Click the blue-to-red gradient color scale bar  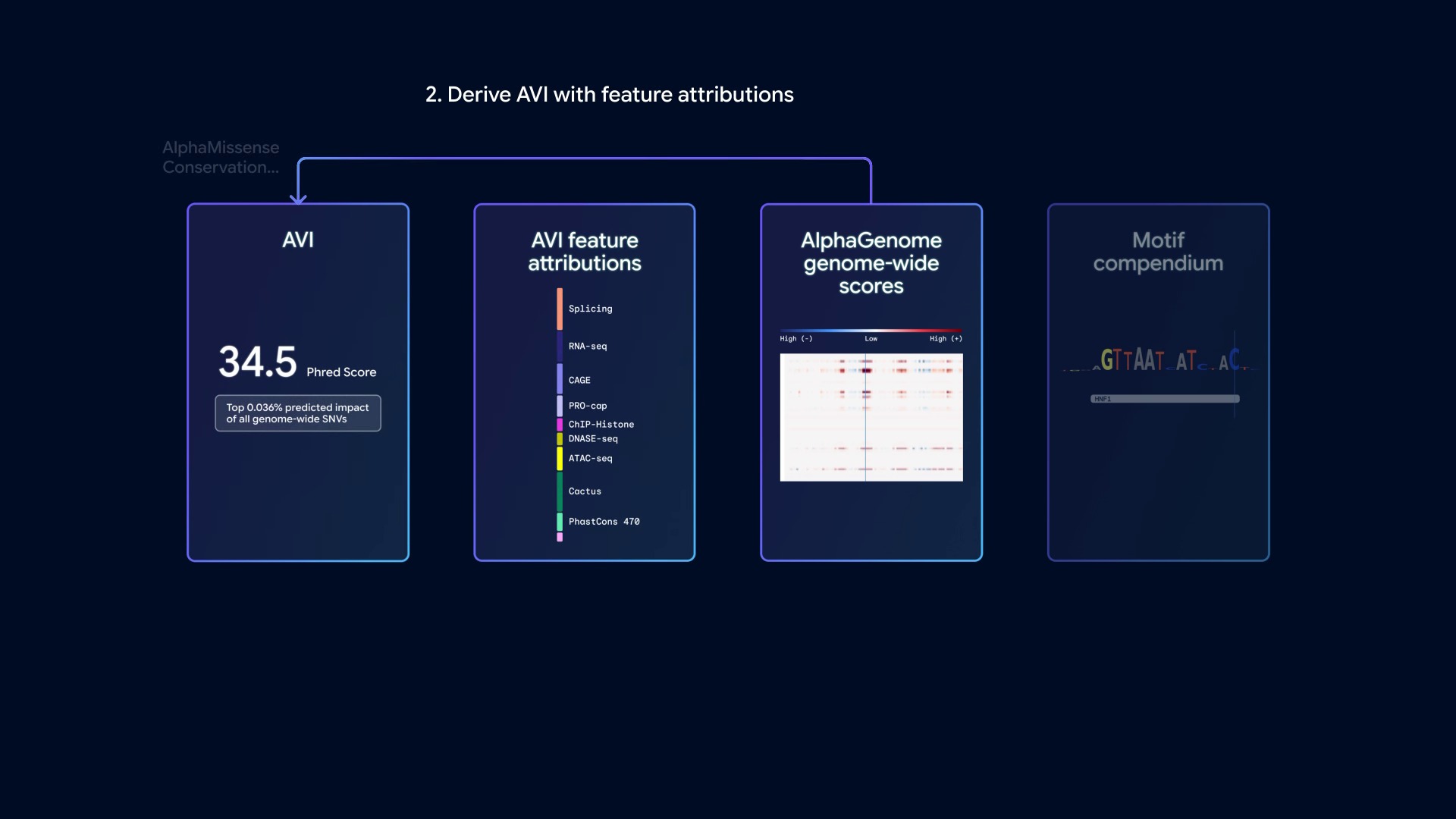tap(871, 331)
